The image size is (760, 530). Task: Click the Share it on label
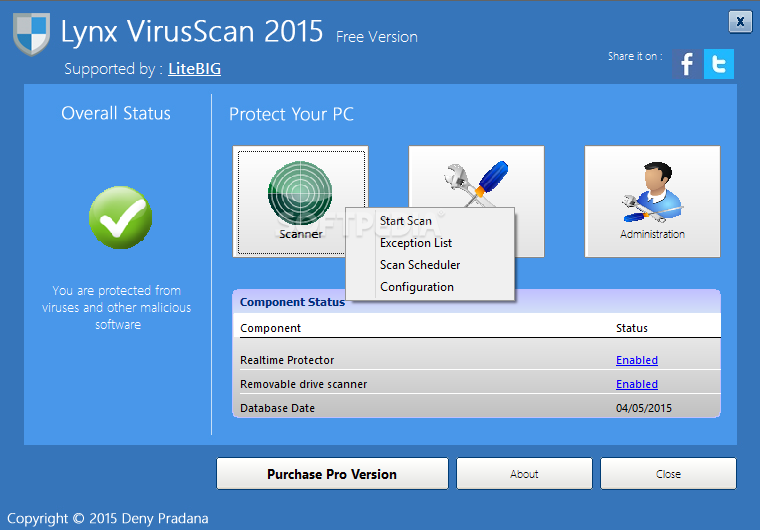click(x=635, y=56)
